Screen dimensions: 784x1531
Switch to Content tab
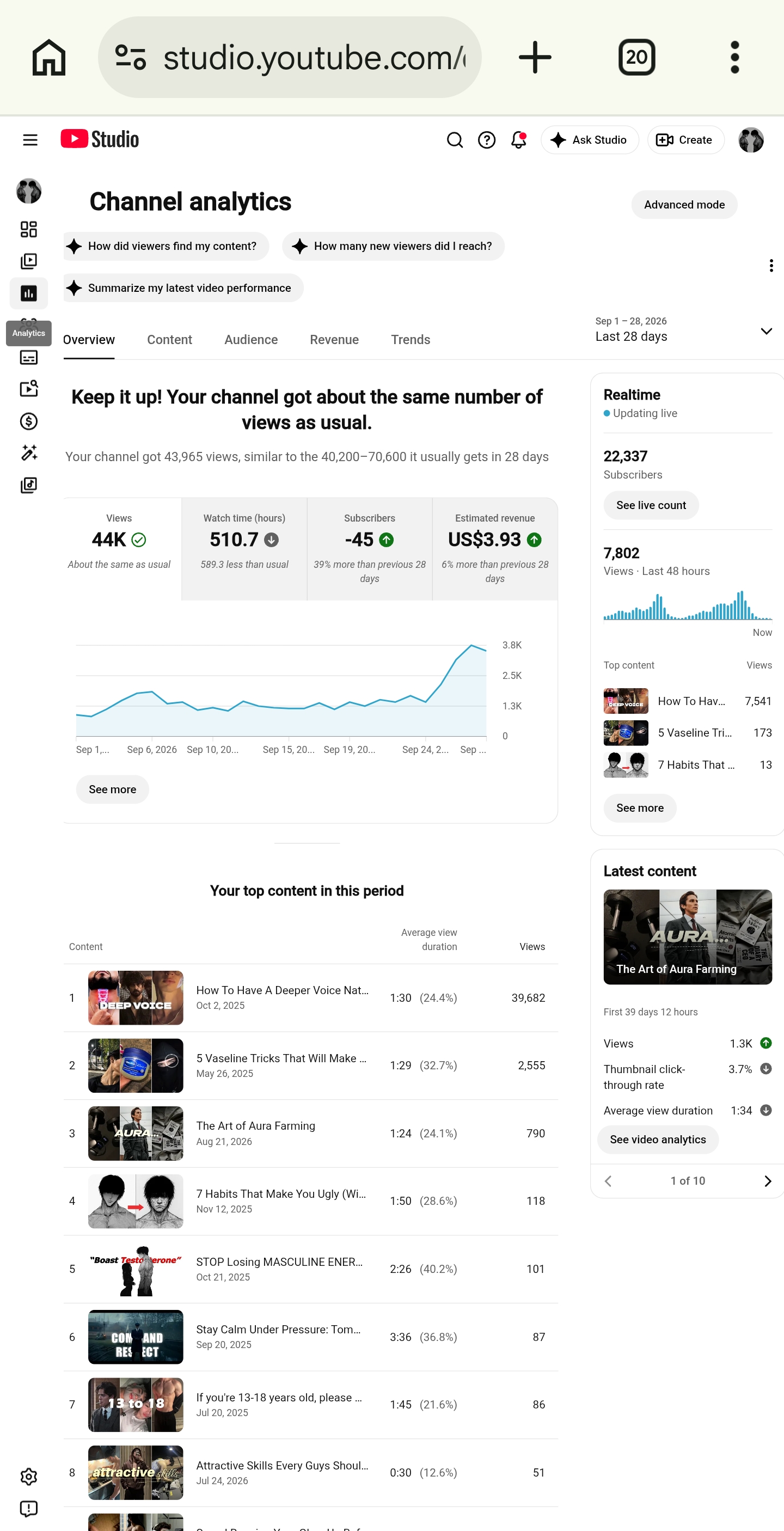(x=169, y=340)
